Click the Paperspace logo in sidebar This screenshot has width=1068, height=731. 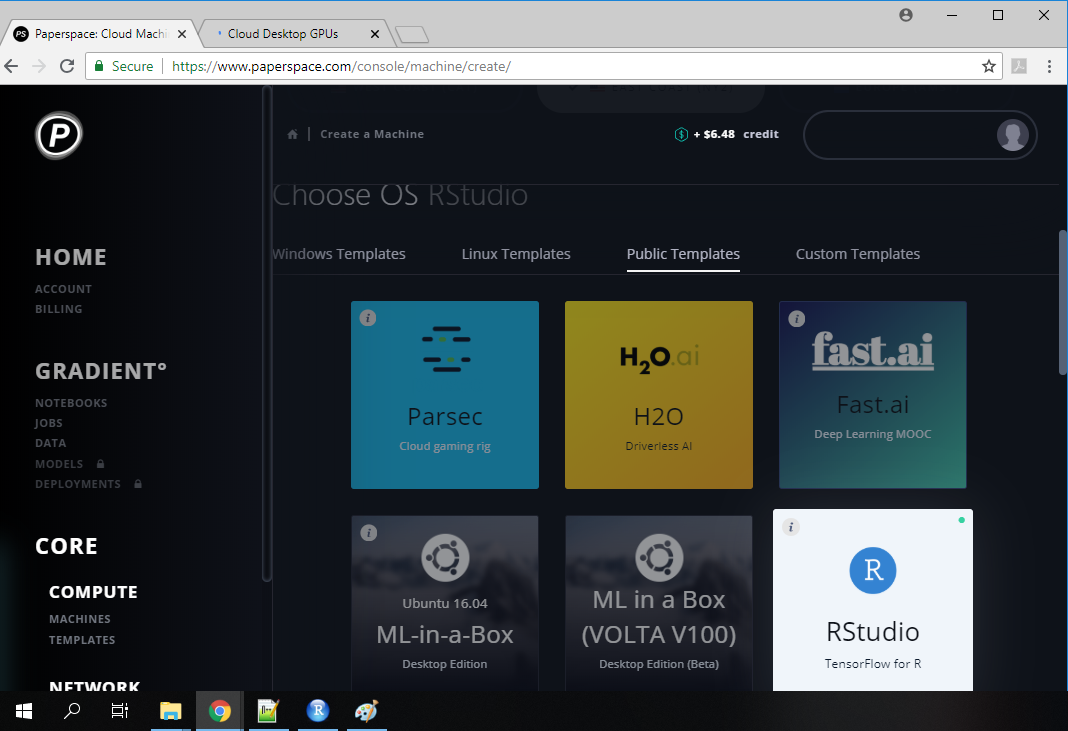(59, 135)
